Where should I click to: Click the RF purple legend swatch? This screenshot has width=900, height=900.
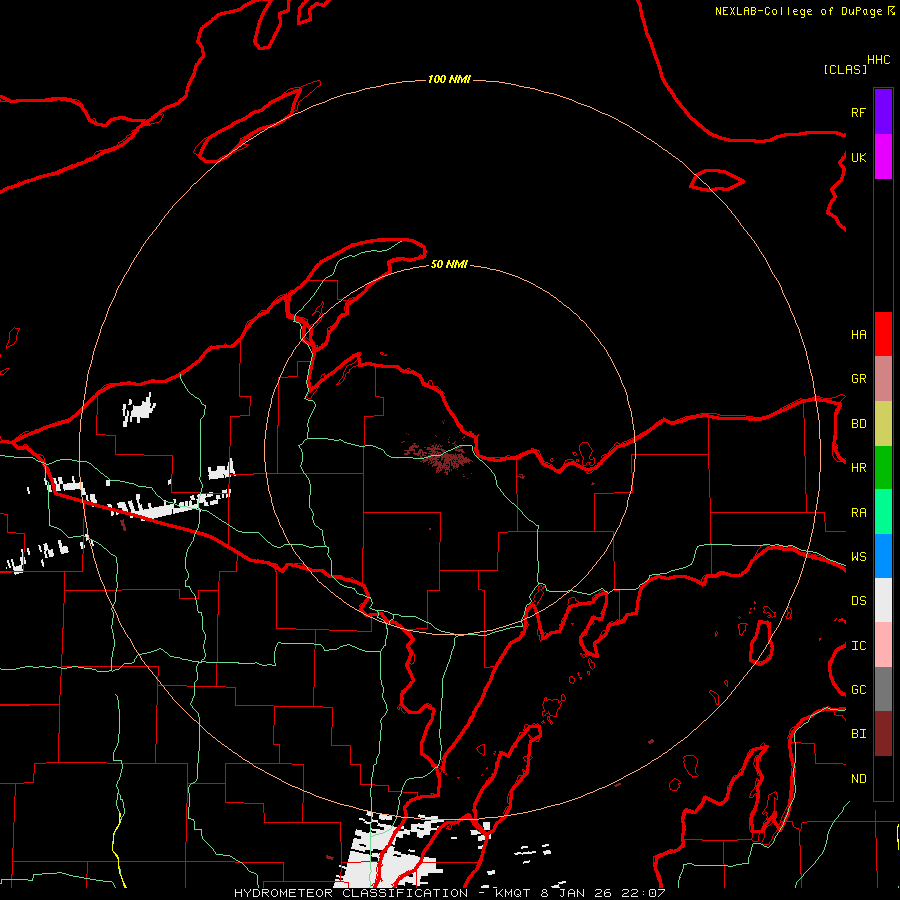[x=883, y=112]
